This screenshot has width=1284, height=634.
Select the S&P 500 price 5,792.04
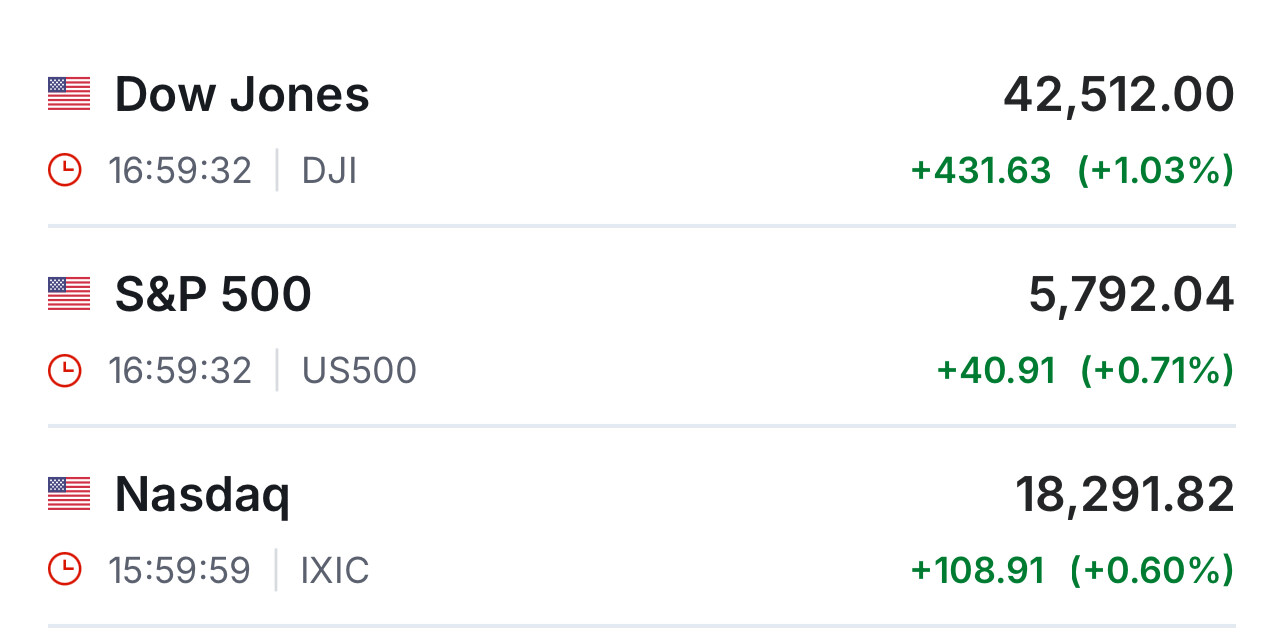[x=1131, y=295]
